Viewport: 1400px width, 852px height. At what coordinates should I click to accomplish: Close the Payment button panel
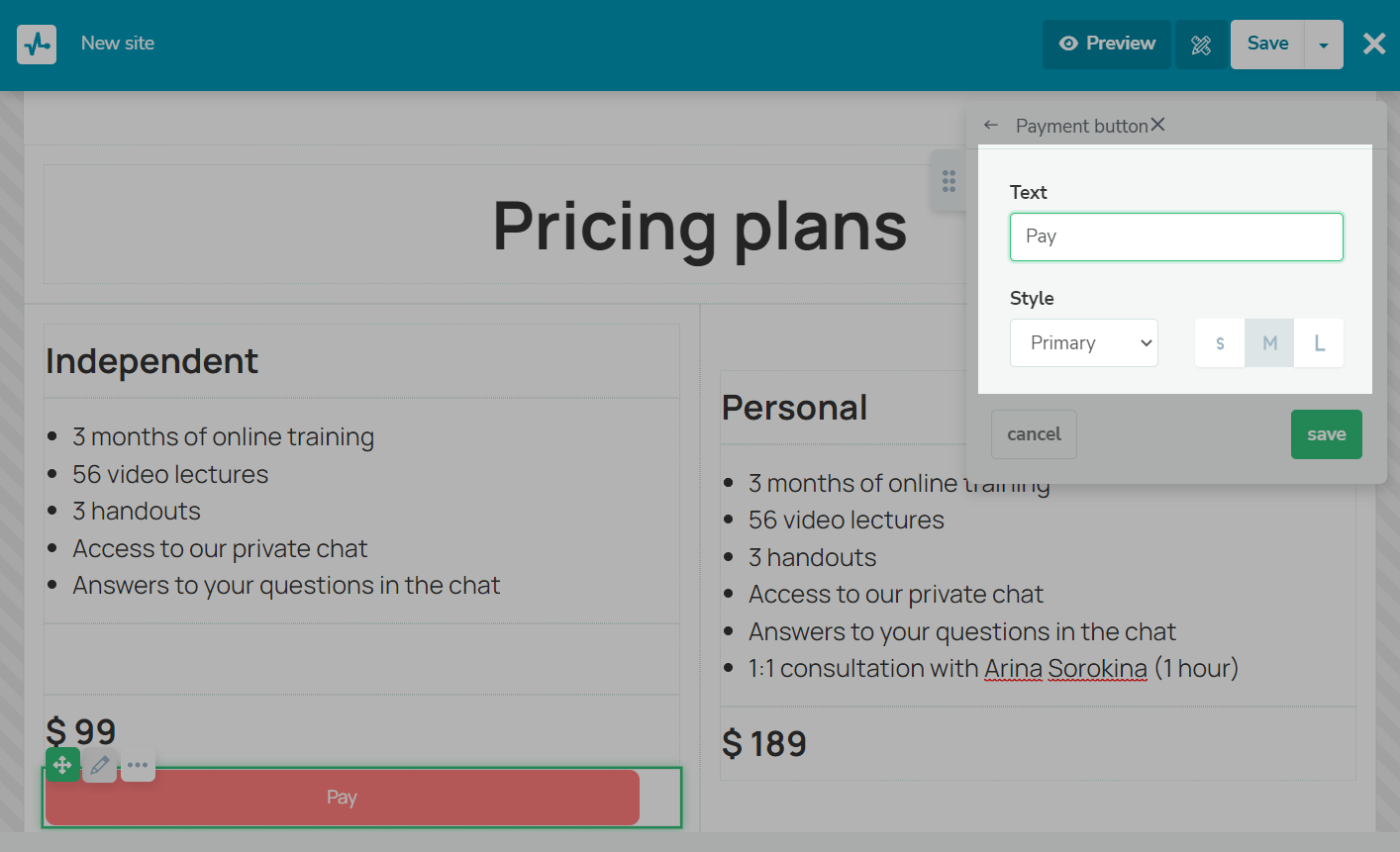(x=1157, y=125)
